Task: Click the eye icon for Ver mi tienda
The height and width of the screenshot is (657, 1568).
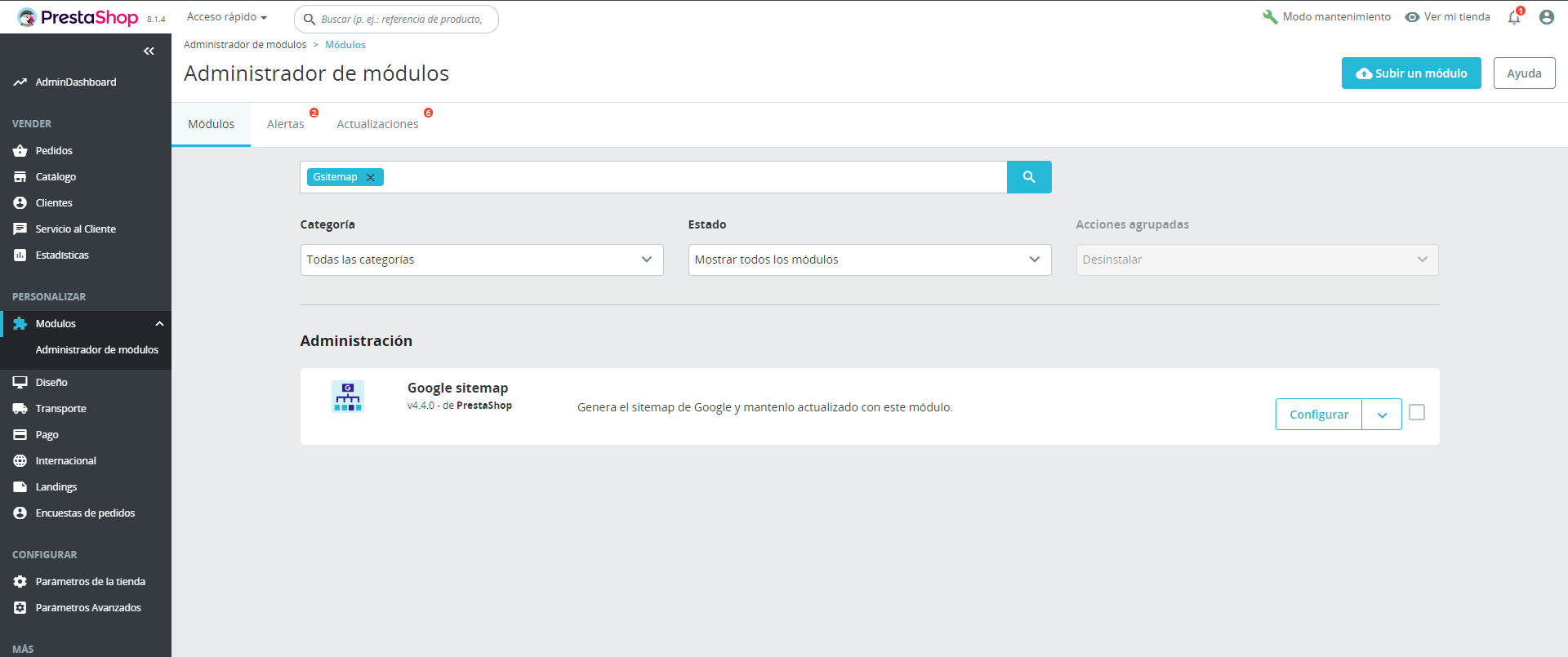Action: [1412, 17]
